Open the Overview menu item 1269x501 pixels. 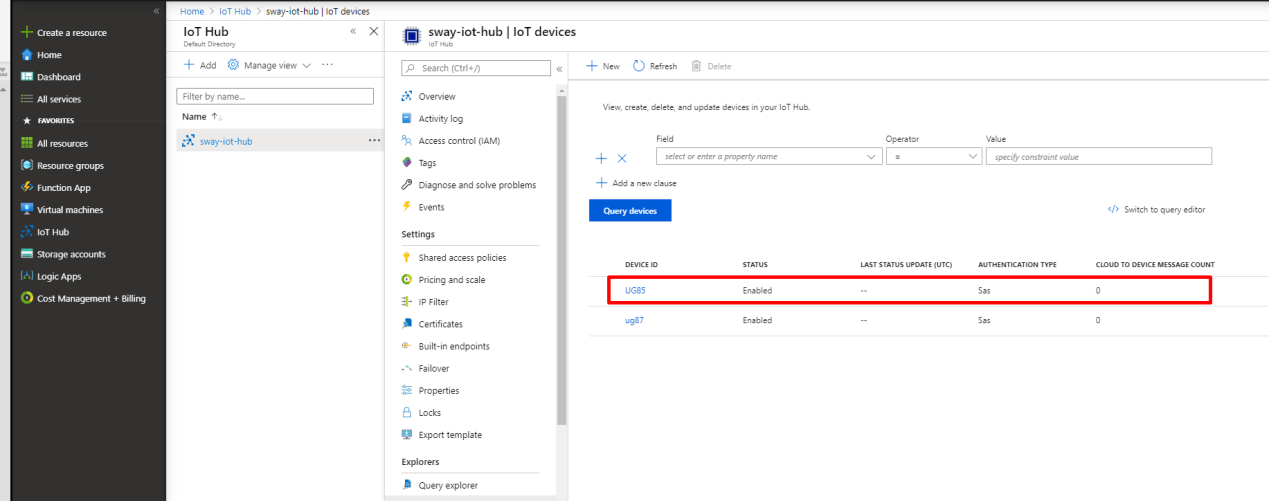coord(437,97)
